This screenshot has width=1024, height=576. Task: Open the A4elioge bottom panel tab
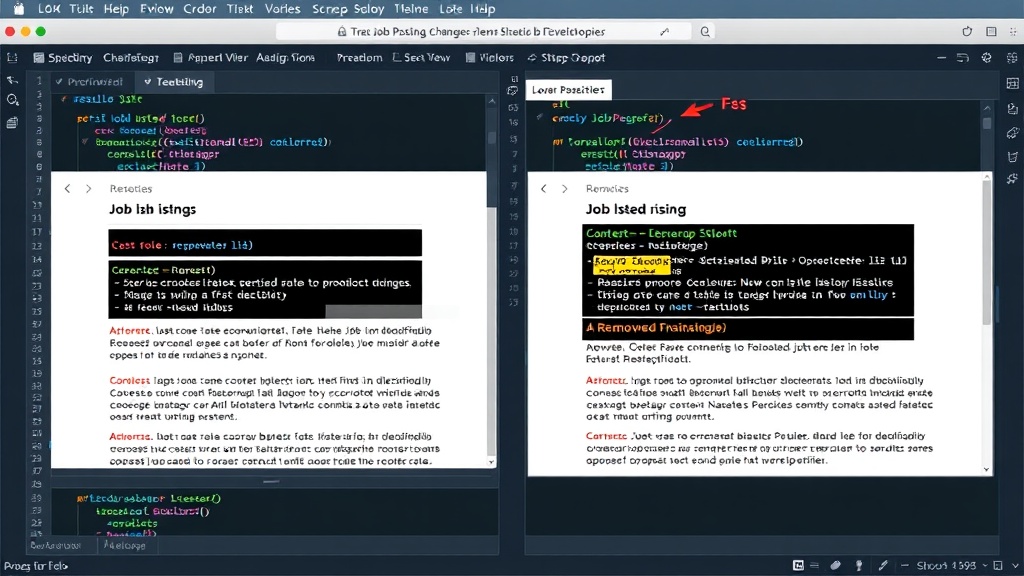coord(125,545)
